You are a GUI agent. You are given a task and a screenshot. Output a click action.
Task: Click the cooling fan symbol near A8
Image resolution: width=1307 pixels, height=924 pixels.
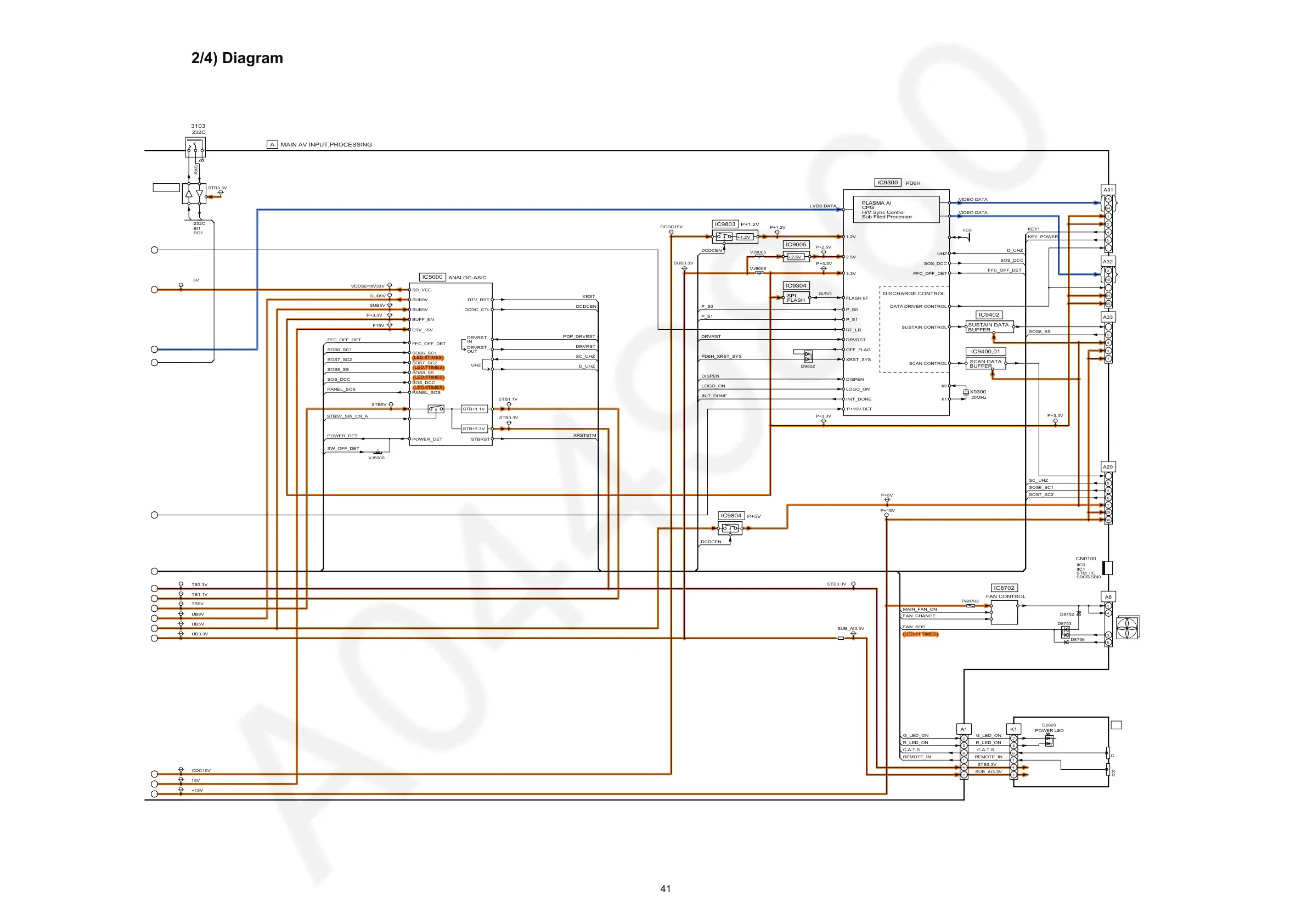click(1127, 628)
